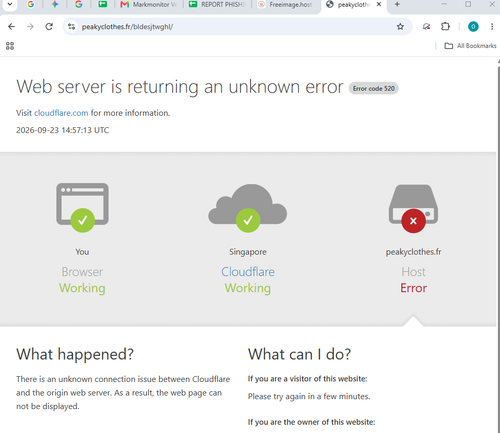
Task: Open the apps grid shortcut in bookmarks bar
Action: pyautogui.click(x=10, y=46)
